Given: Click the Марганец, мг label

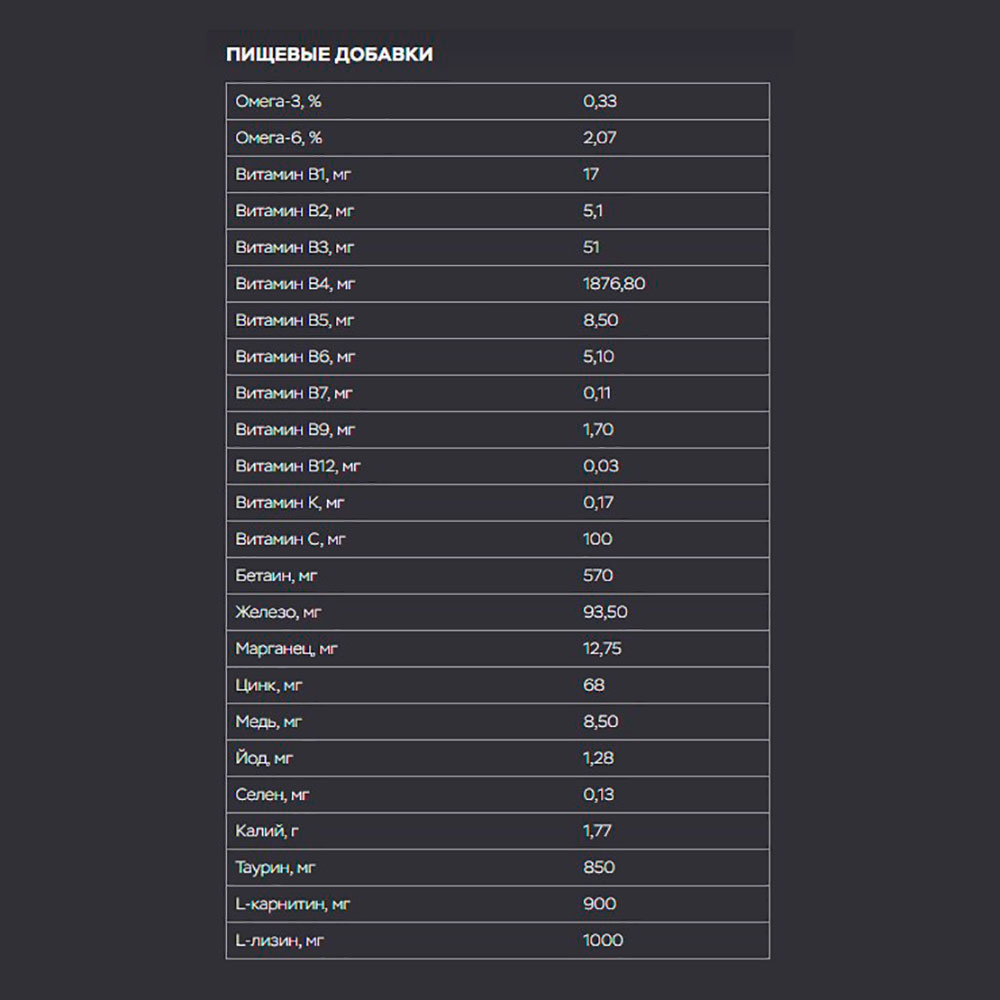Looking at the screenshot, I should 286,649.
